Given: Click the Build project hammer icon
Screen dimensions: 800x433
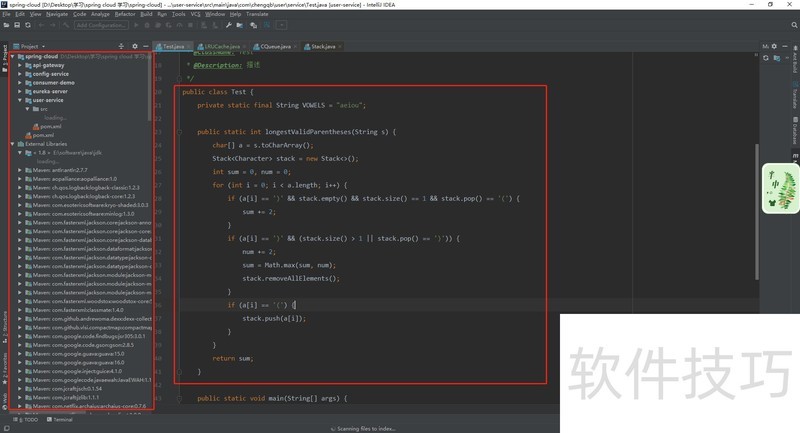Looking at the screenshot, I should tap(65, 25).
